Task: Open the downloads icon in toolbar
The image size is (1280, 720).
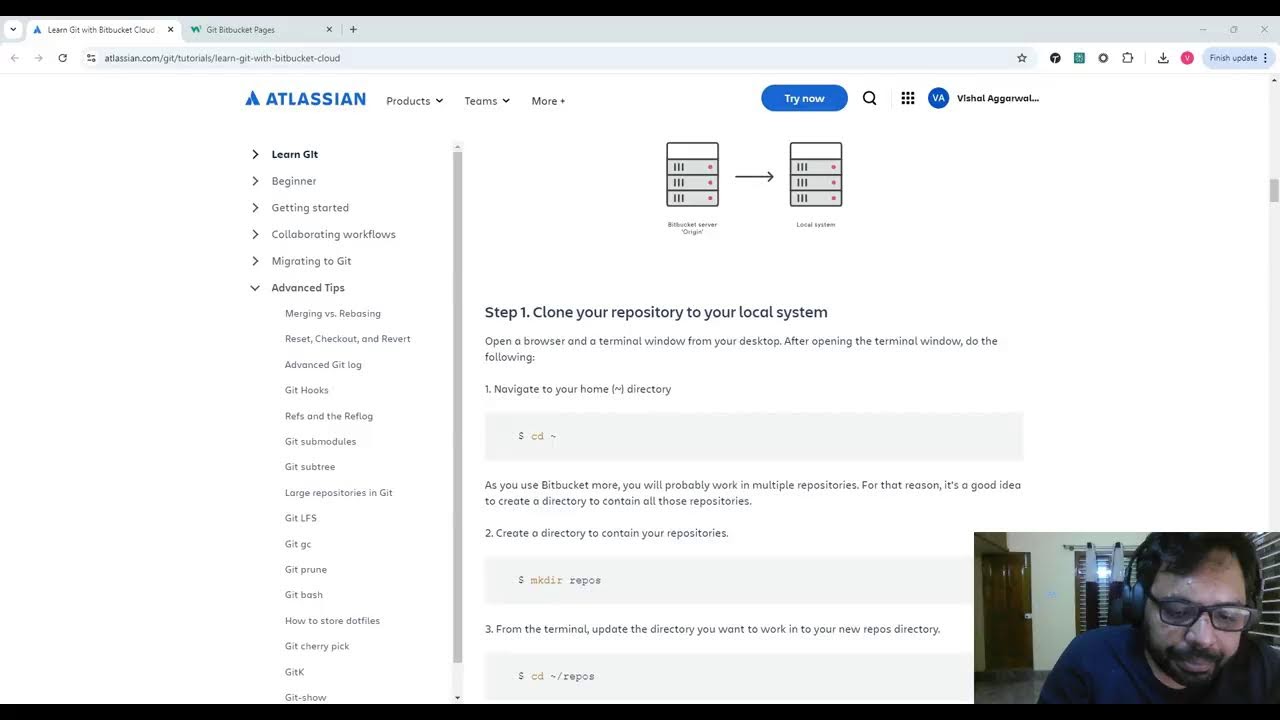Action: tap(1163, 58)
